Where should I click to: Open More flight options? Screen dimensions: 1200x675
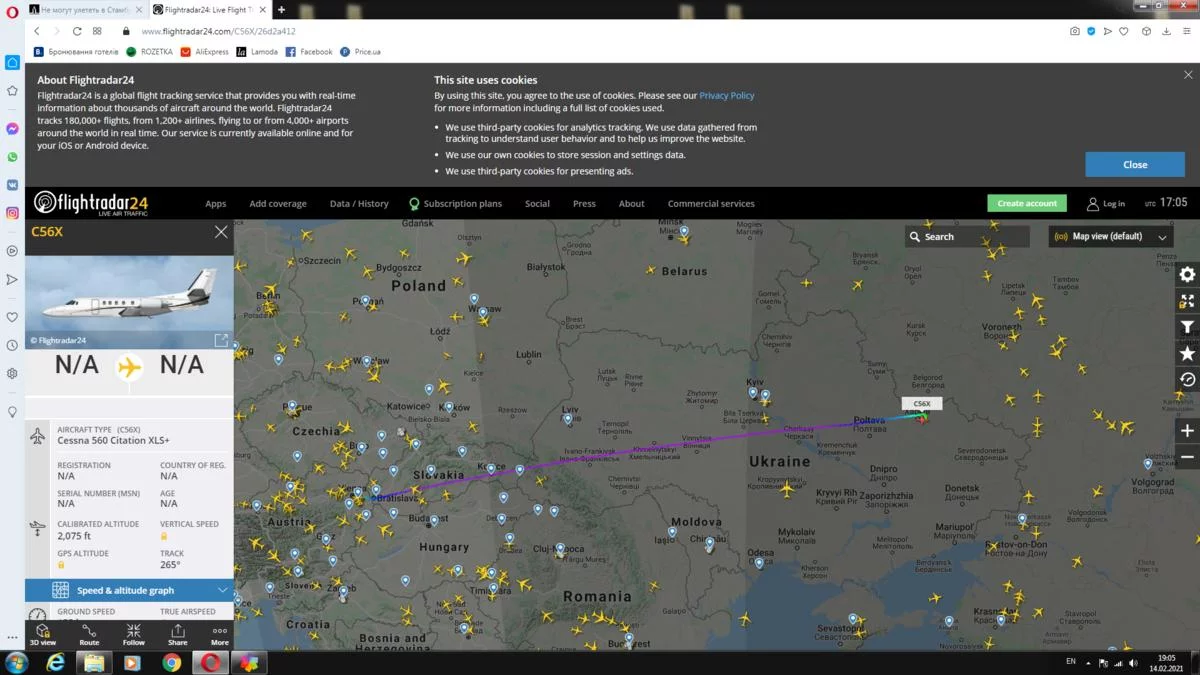point(219,635)
